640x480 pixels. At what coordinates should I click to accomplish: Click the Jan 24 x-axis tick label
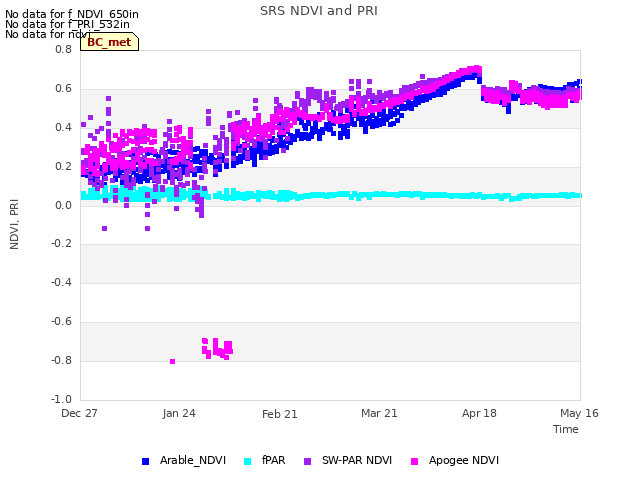179,413
